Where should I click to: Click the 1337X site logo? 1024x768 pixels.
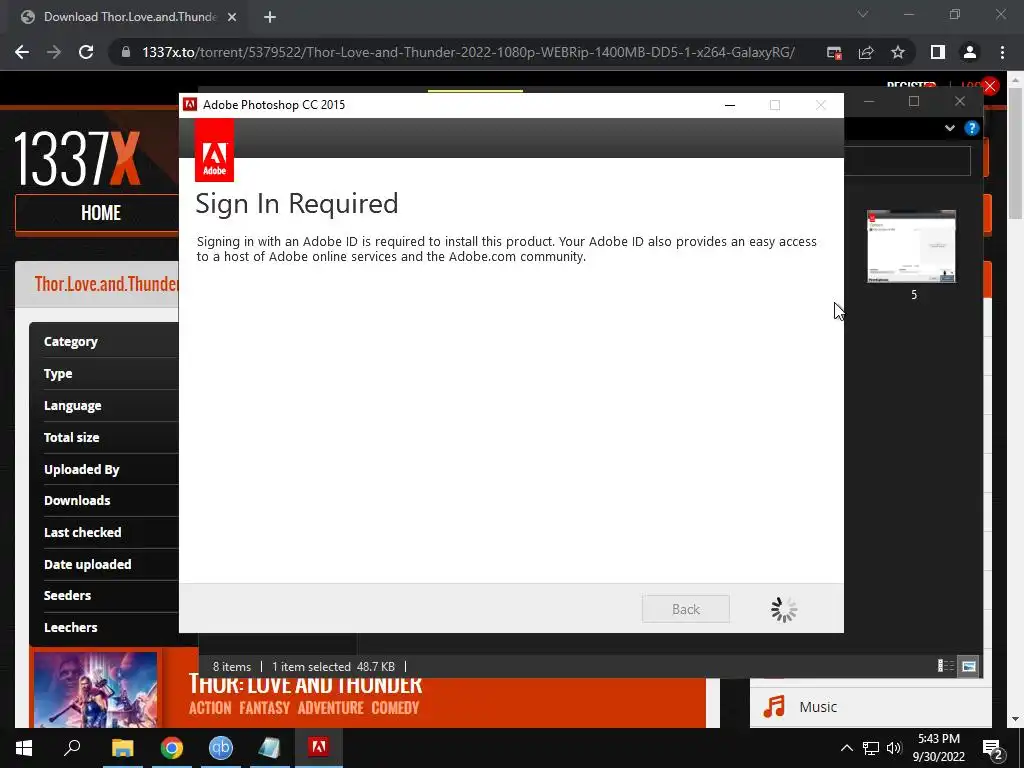tap(77, 159)
